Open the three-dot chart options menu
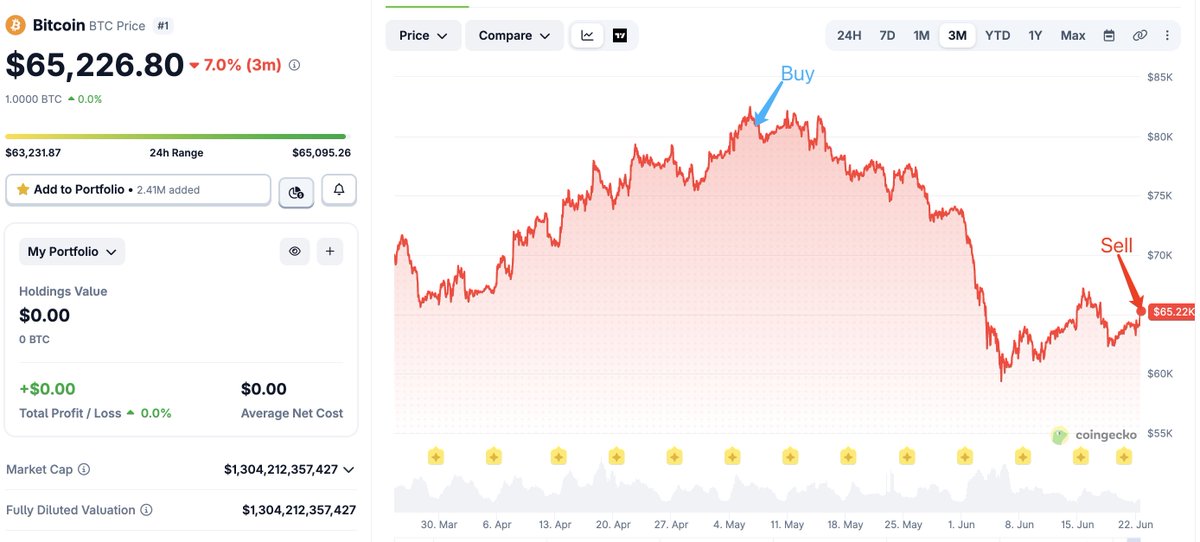The image size is (1200, 542). (1167, 36)
